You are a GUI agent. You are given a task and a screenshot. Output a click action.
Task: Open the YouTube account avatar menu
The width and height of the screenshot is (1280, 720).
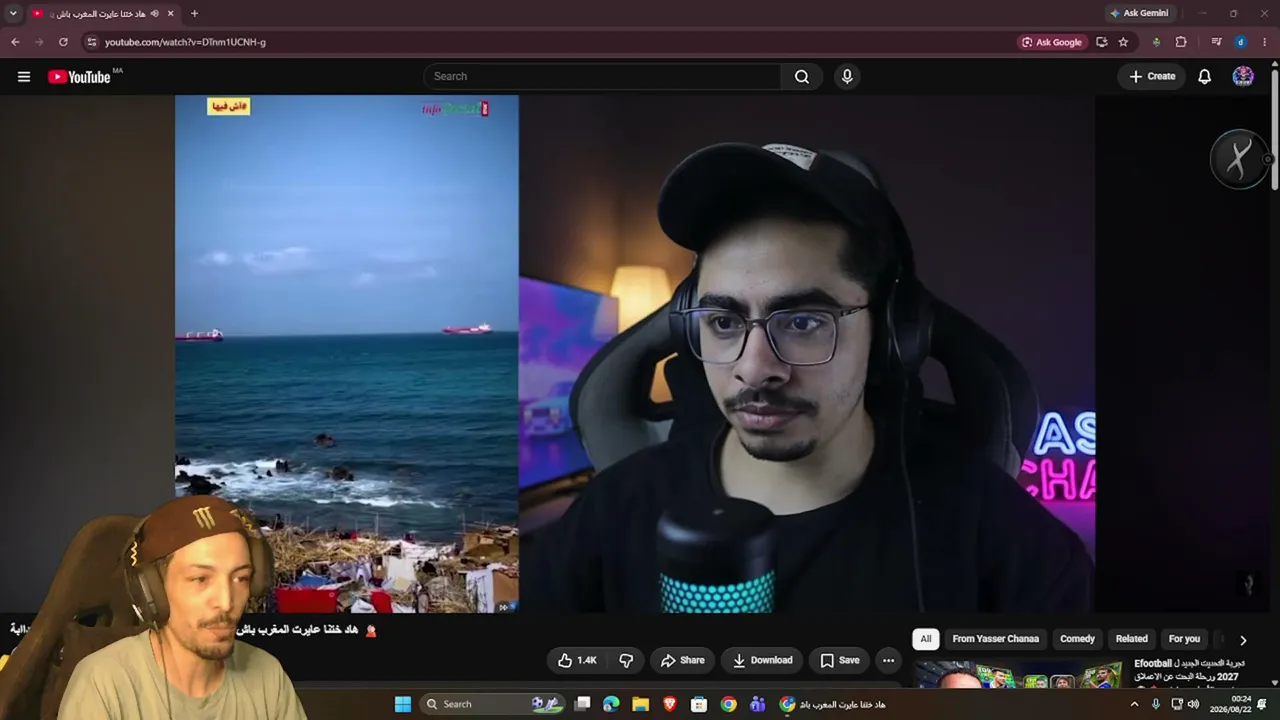(x=1243, y=76)
